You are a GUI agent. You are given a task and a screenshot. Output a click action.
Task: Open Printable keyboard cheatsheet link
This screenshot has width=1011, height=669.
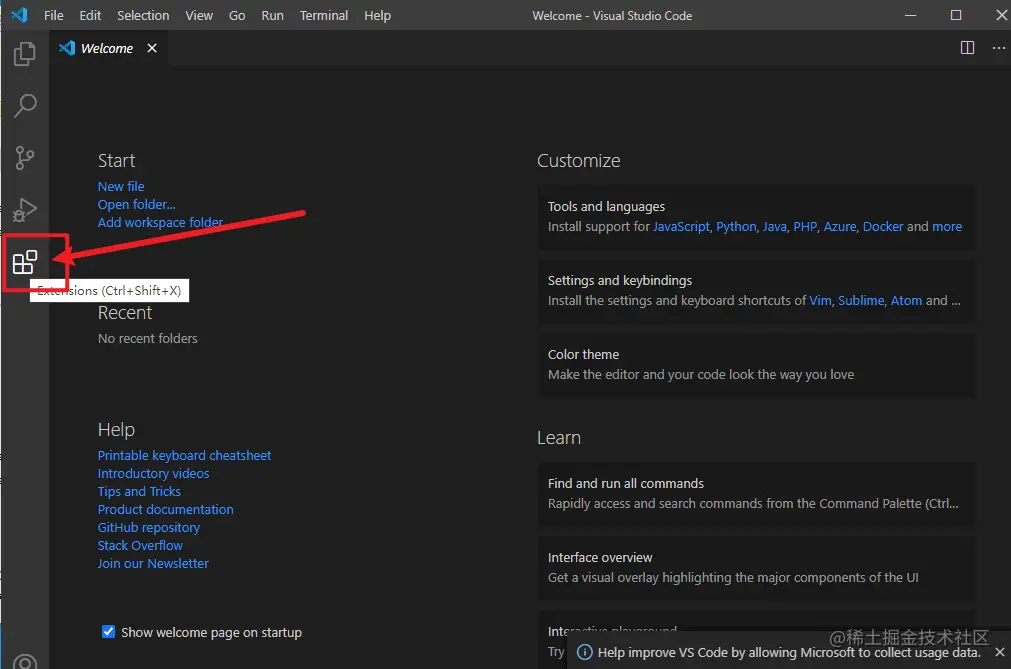(184, 455)
